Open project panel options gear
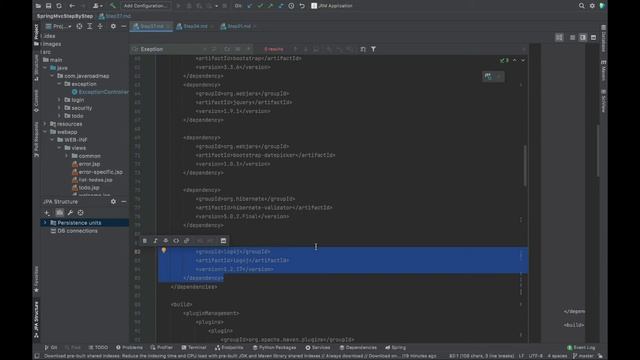Screen dimensions: 640x360 [x=113, y=26]
